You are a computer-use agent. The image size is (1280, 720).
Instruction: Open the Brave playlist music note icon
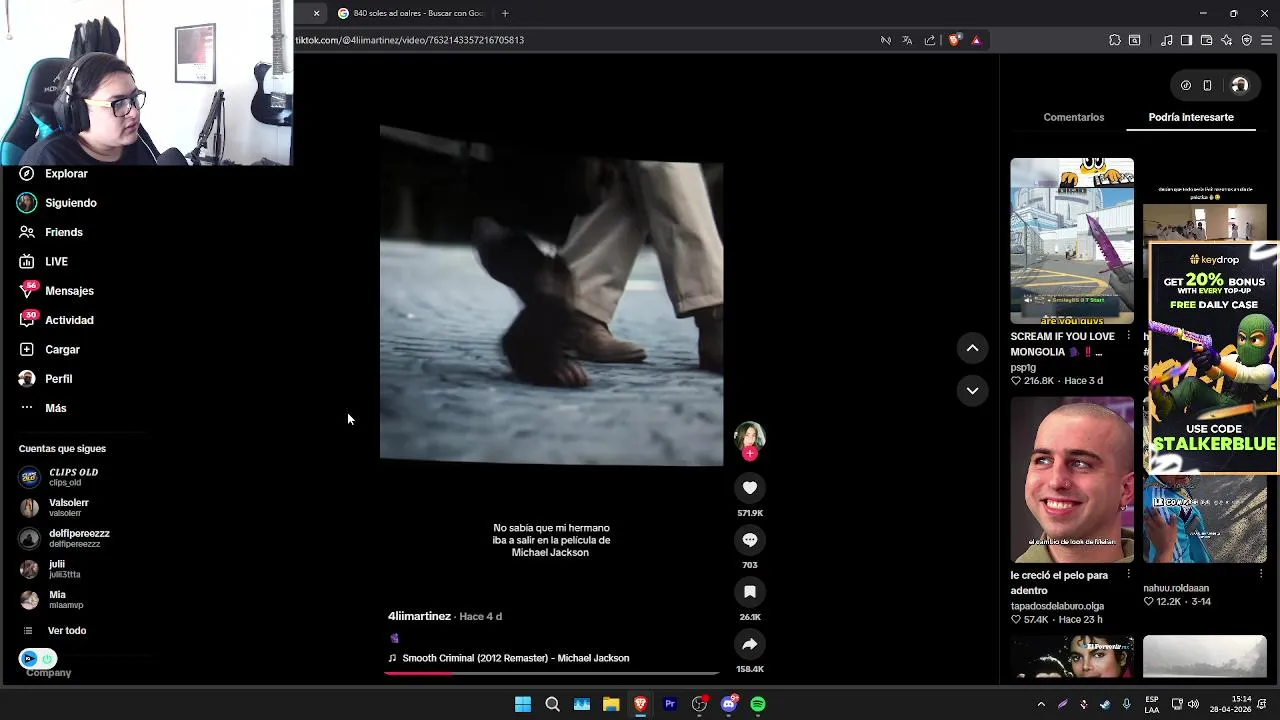[1167, 40]
